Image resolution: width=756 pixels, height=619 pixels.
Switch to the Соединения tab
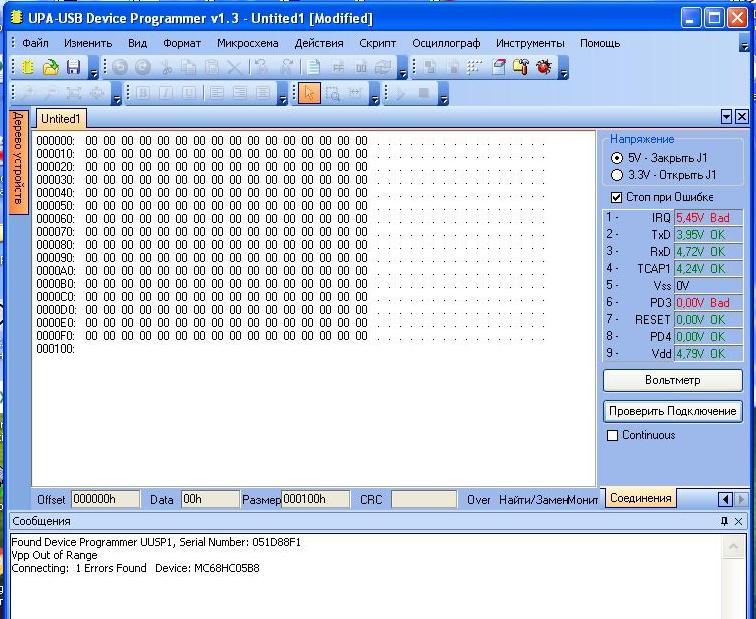[x=640, y=498]
